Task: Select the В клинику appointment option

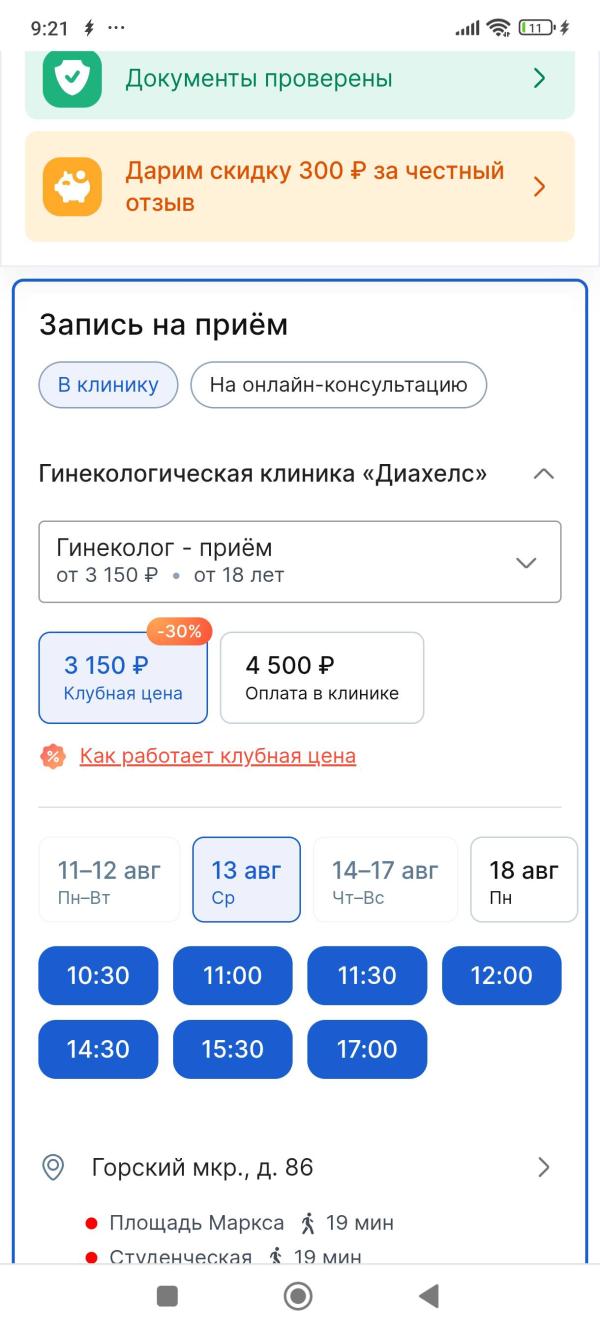Action: [x=108, y=385]
